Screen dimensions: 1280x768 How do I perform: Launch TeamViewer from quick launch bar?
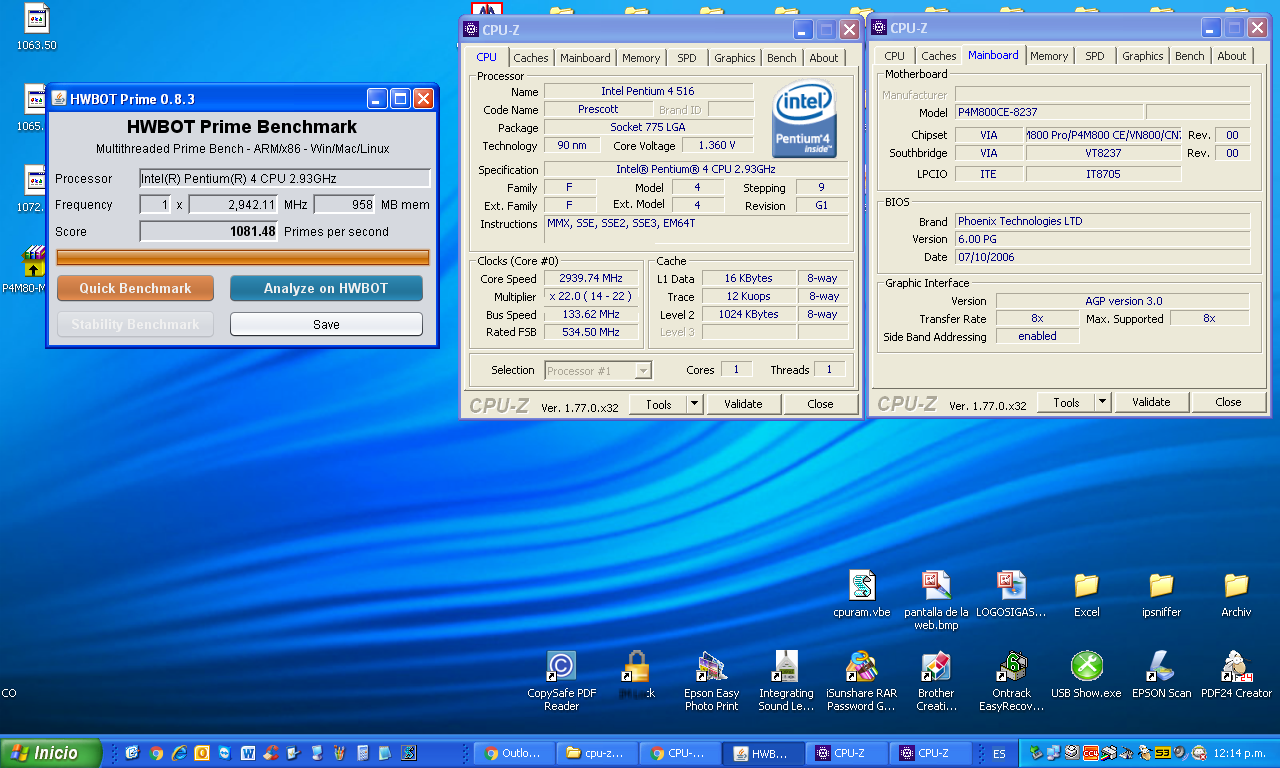coord(225,753)
